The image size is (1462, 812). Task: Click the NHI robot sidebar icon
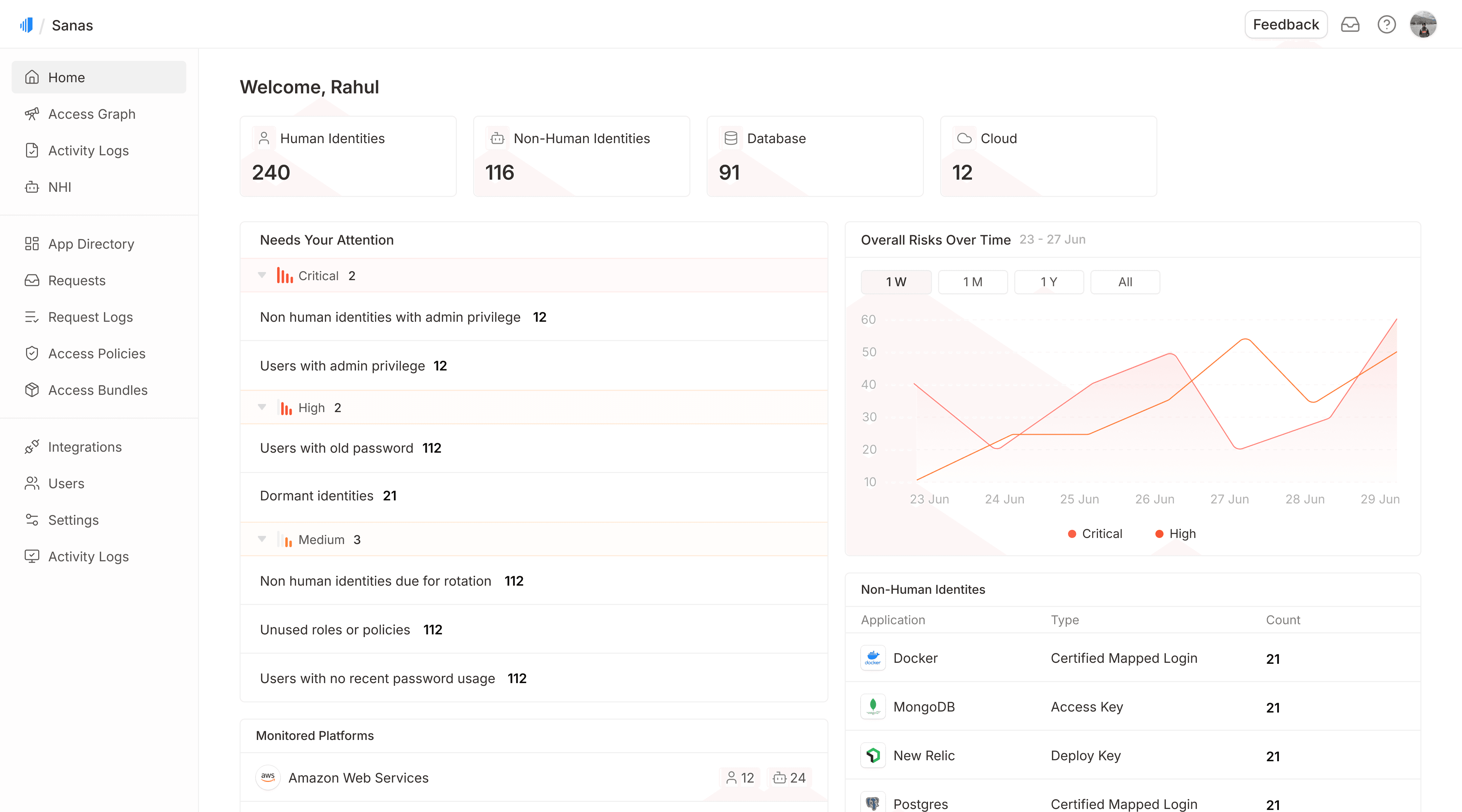pyautogui.click(x=32, y=187)
